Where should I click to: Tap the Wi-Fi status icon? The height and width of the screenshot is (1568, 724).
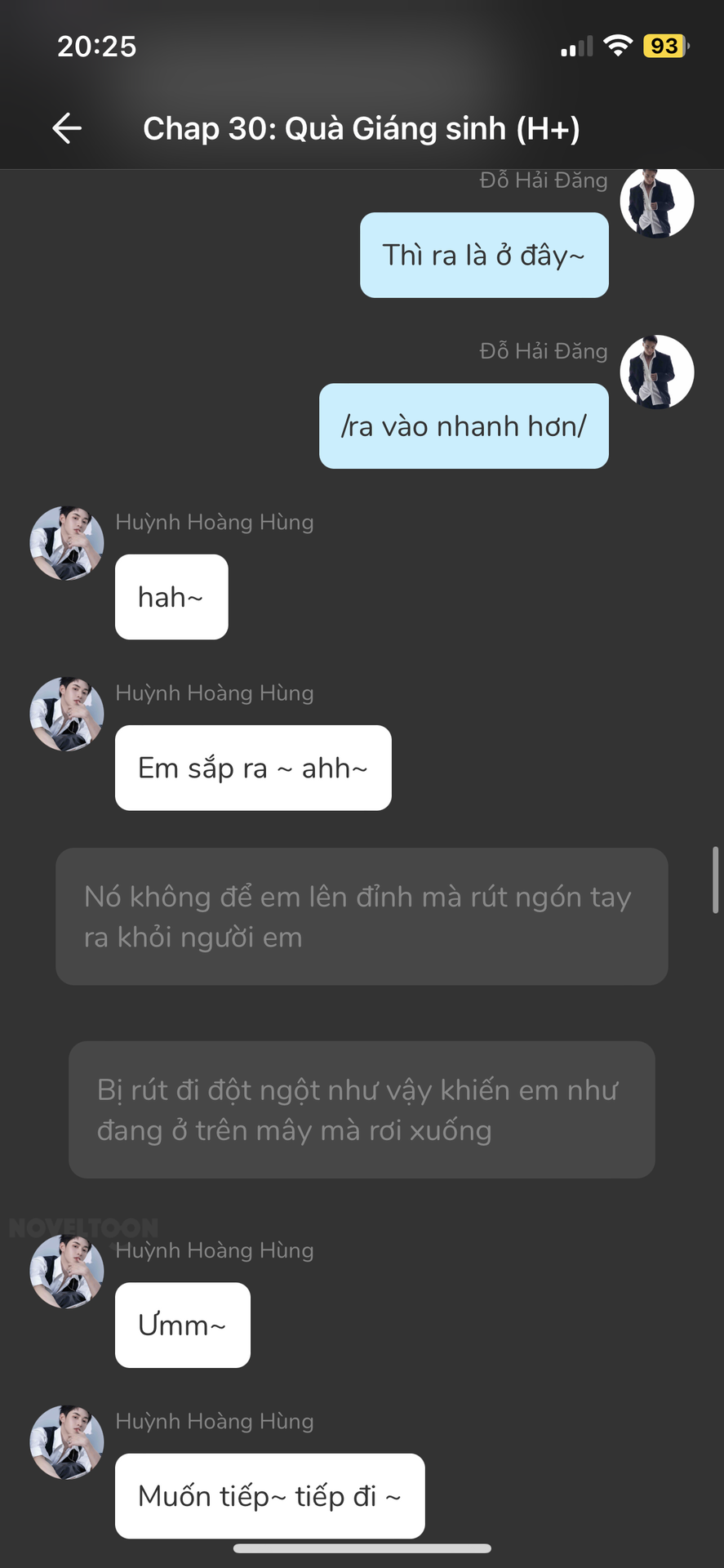(618, 46)
